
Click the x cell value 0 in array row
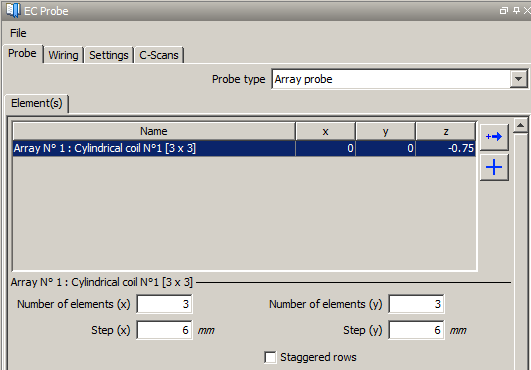(x=325, y=148)
